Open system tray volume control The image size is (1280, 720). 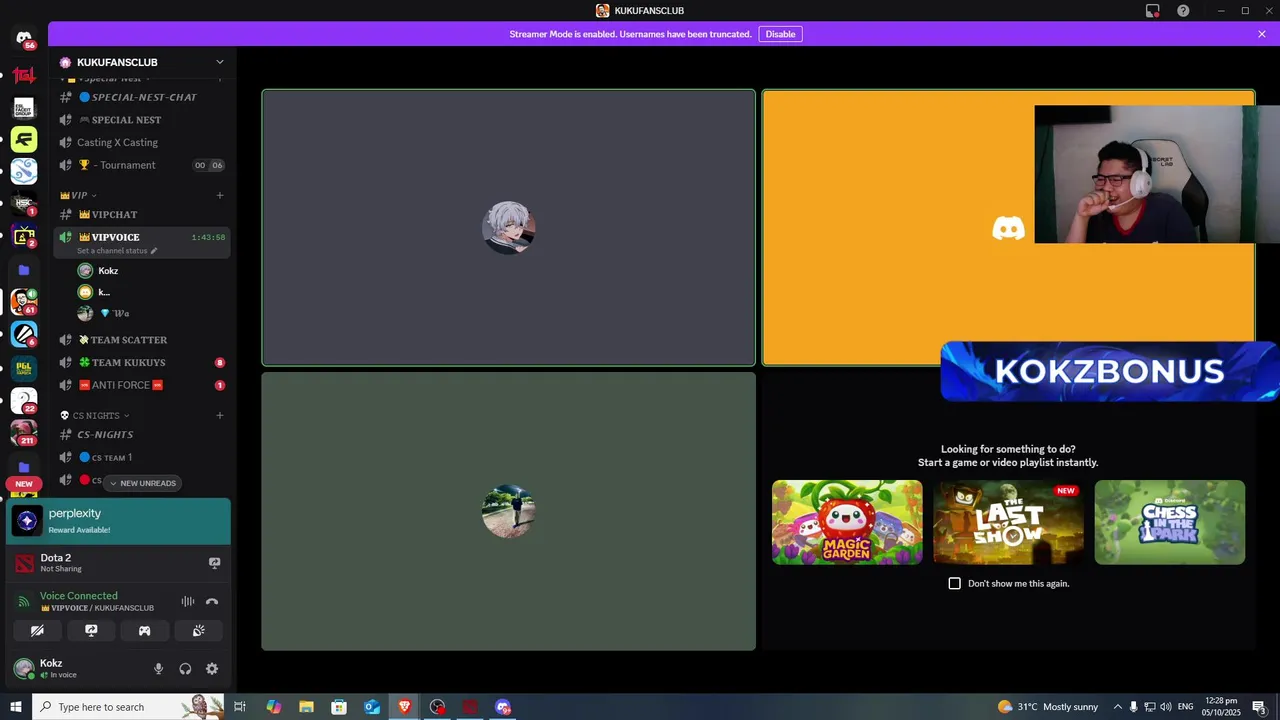pos(1165,707)
